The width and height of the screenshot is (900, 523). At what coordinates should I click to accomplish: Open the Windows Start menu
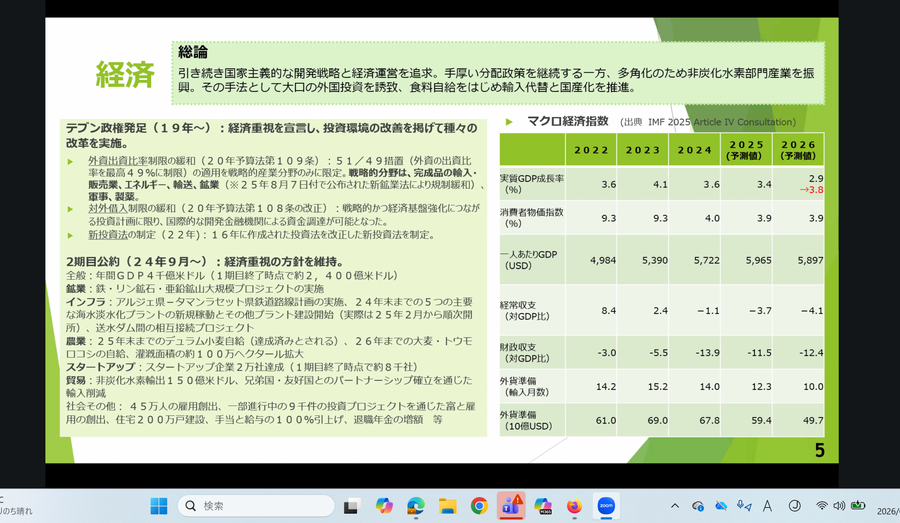click(158, 506)
